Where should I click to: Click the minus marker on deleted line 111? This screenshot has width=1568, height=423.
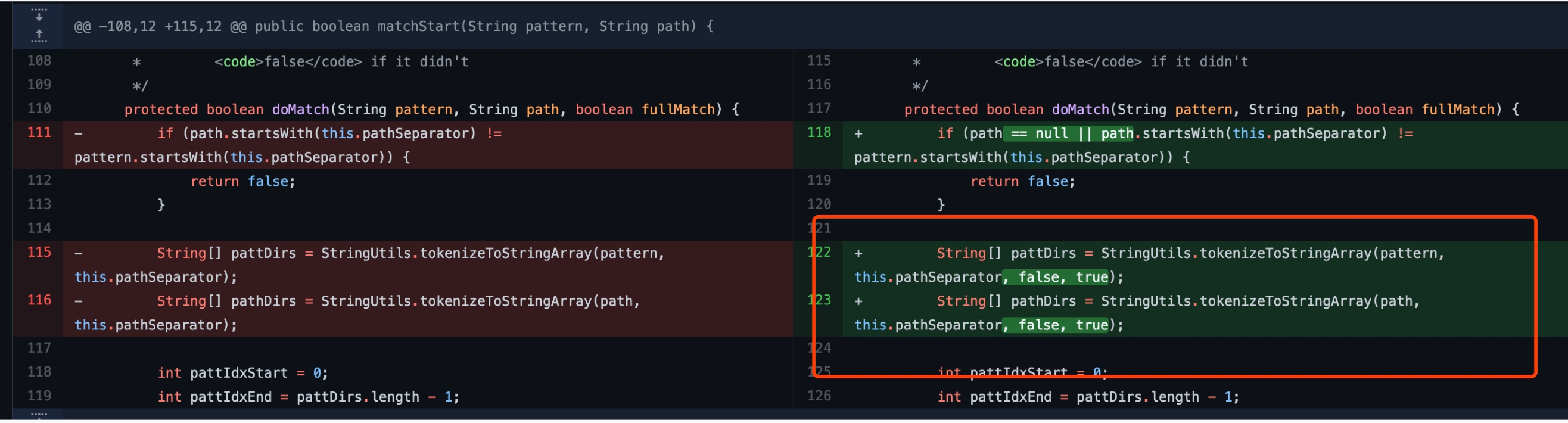(x=79, y=134)
